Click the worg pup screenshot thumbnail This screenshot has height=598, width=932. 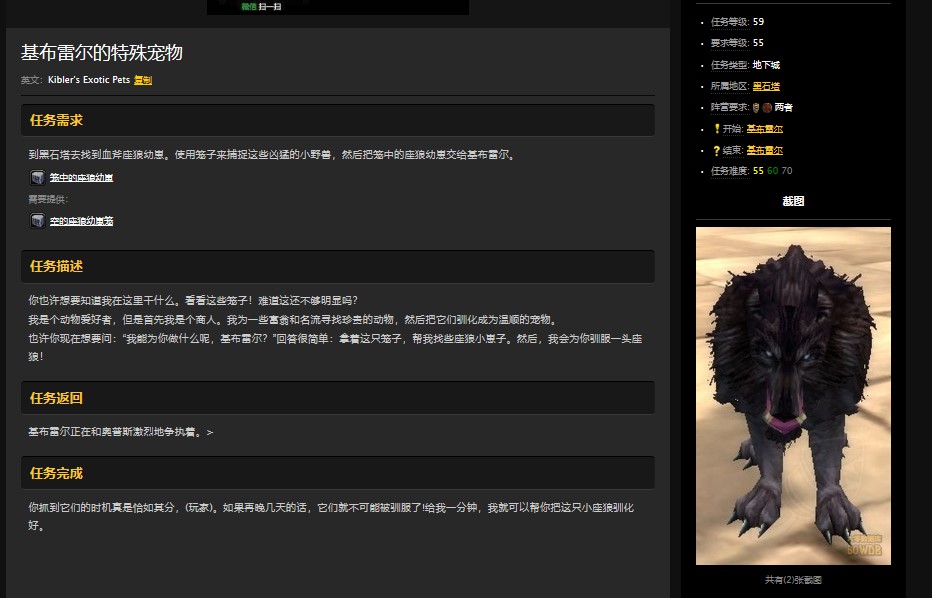pyautogui.click(x=793, y=394)
